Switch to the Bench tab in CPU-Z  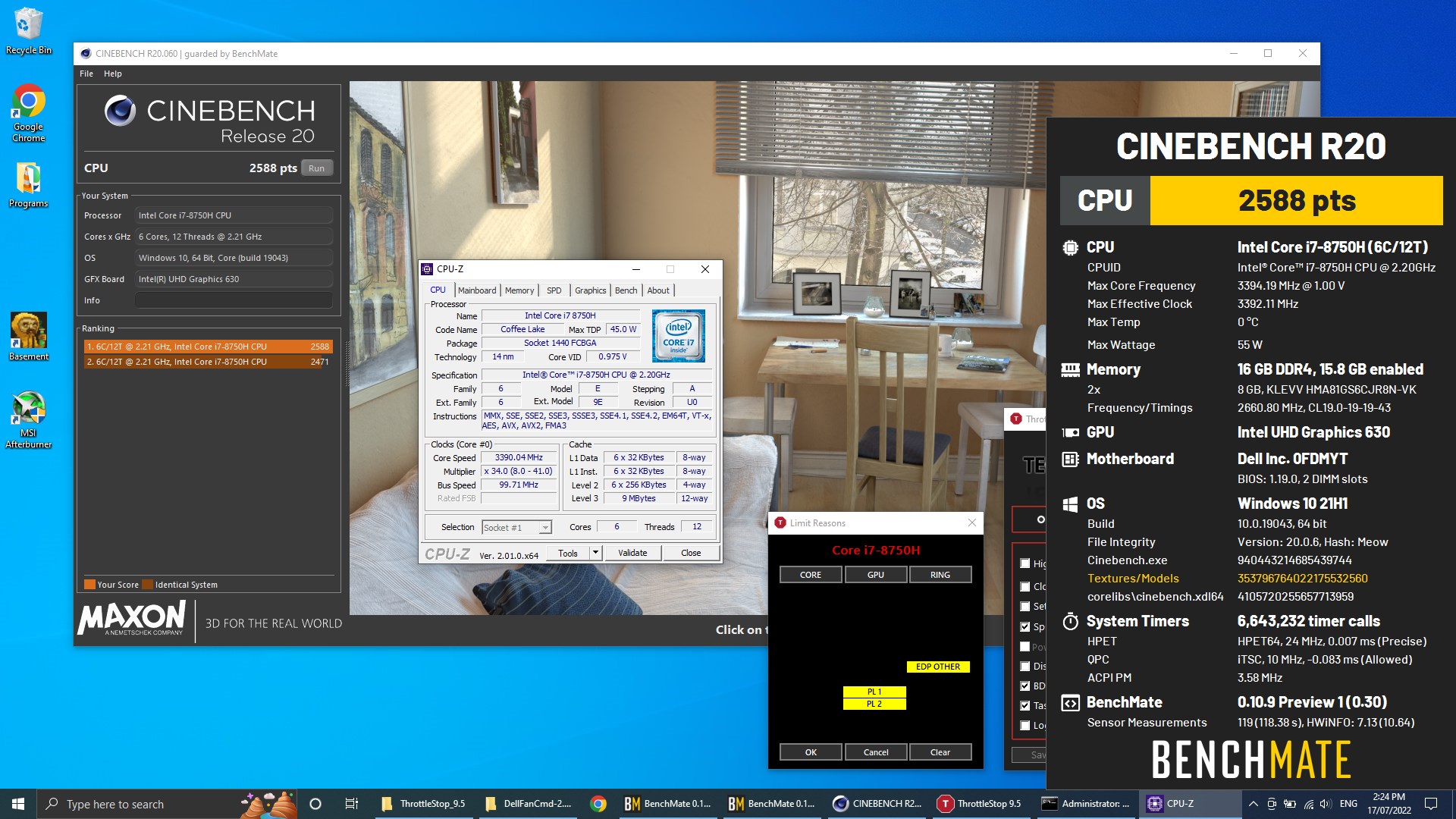(626, 290)
